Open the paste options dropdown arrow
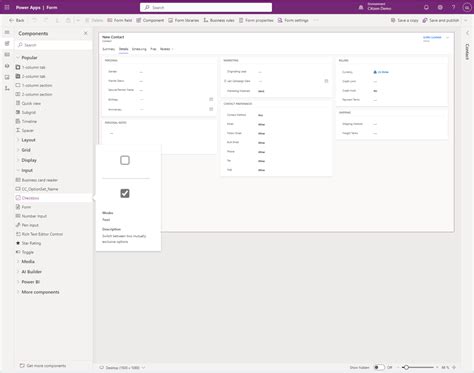 (78, 20)
